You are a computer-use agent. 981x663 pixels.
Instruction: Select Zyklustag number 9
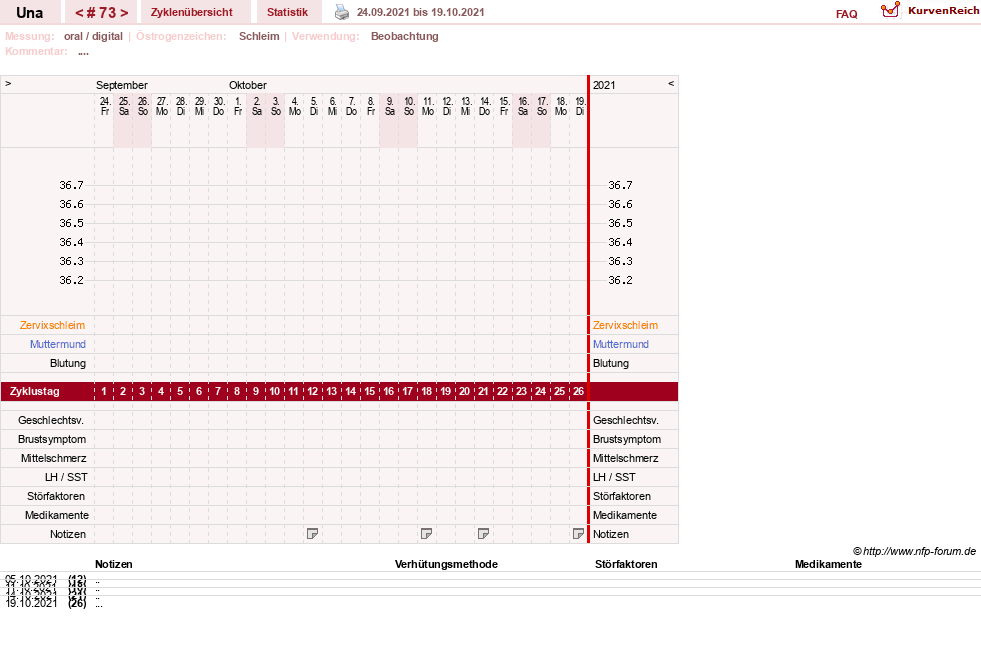click(255, 392)
